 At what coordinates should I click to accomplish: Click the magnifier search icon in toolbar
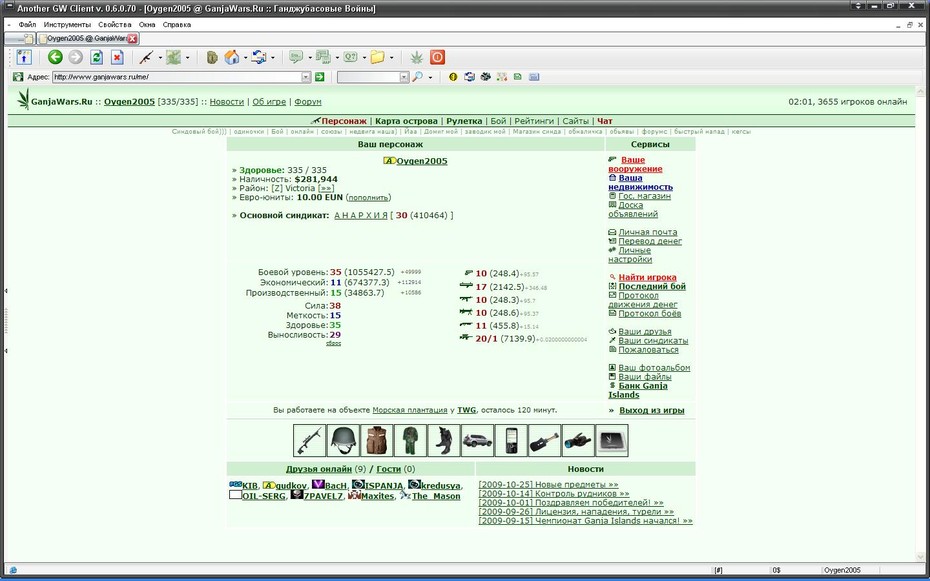coord(418,76)
